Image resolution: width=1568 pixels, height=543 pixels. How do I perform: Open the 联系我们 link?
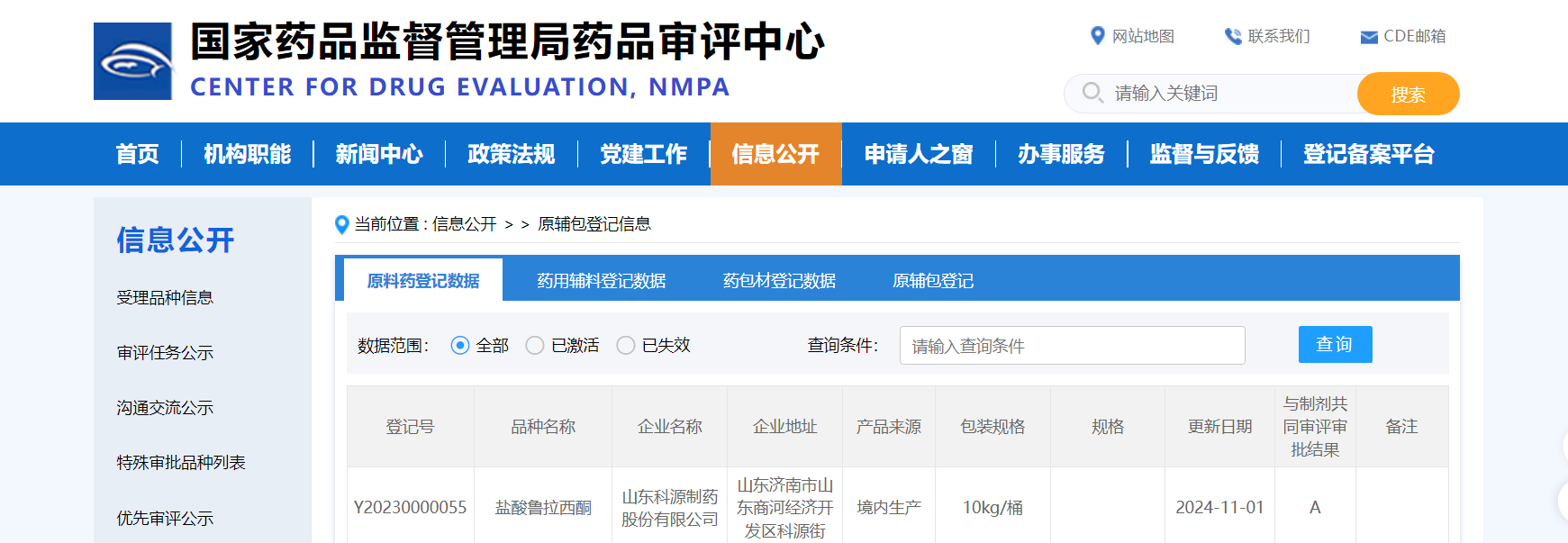[x=1279, y=36]
